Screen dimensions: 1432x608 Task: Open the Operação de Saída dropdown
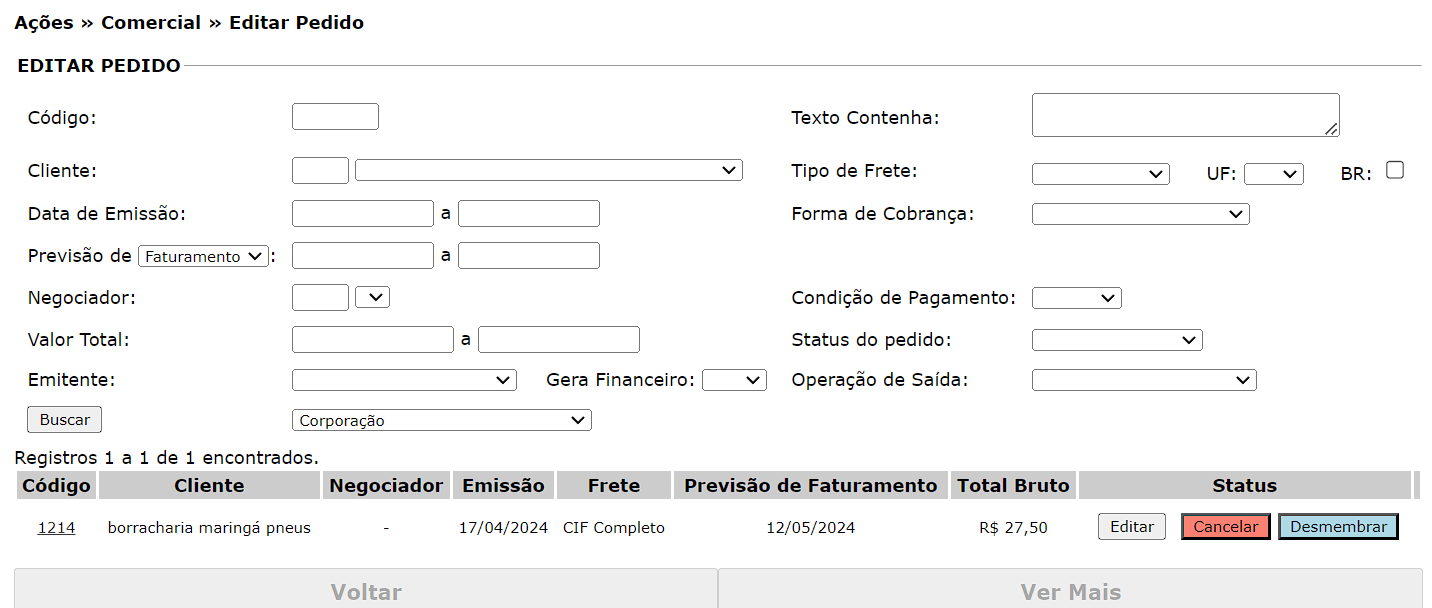[x=1143, y=380]
